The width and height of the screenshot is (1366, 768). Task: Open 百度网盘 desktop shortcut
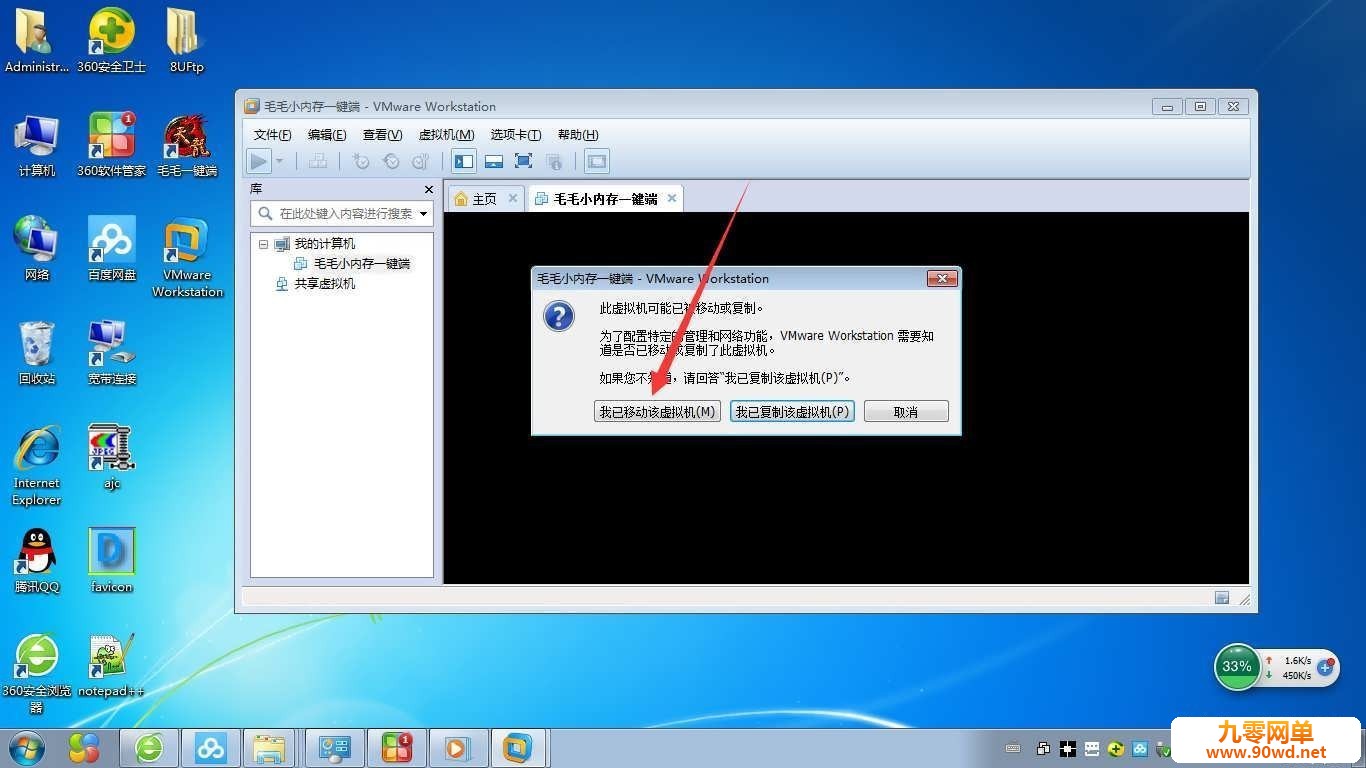(x=112, y=248)
